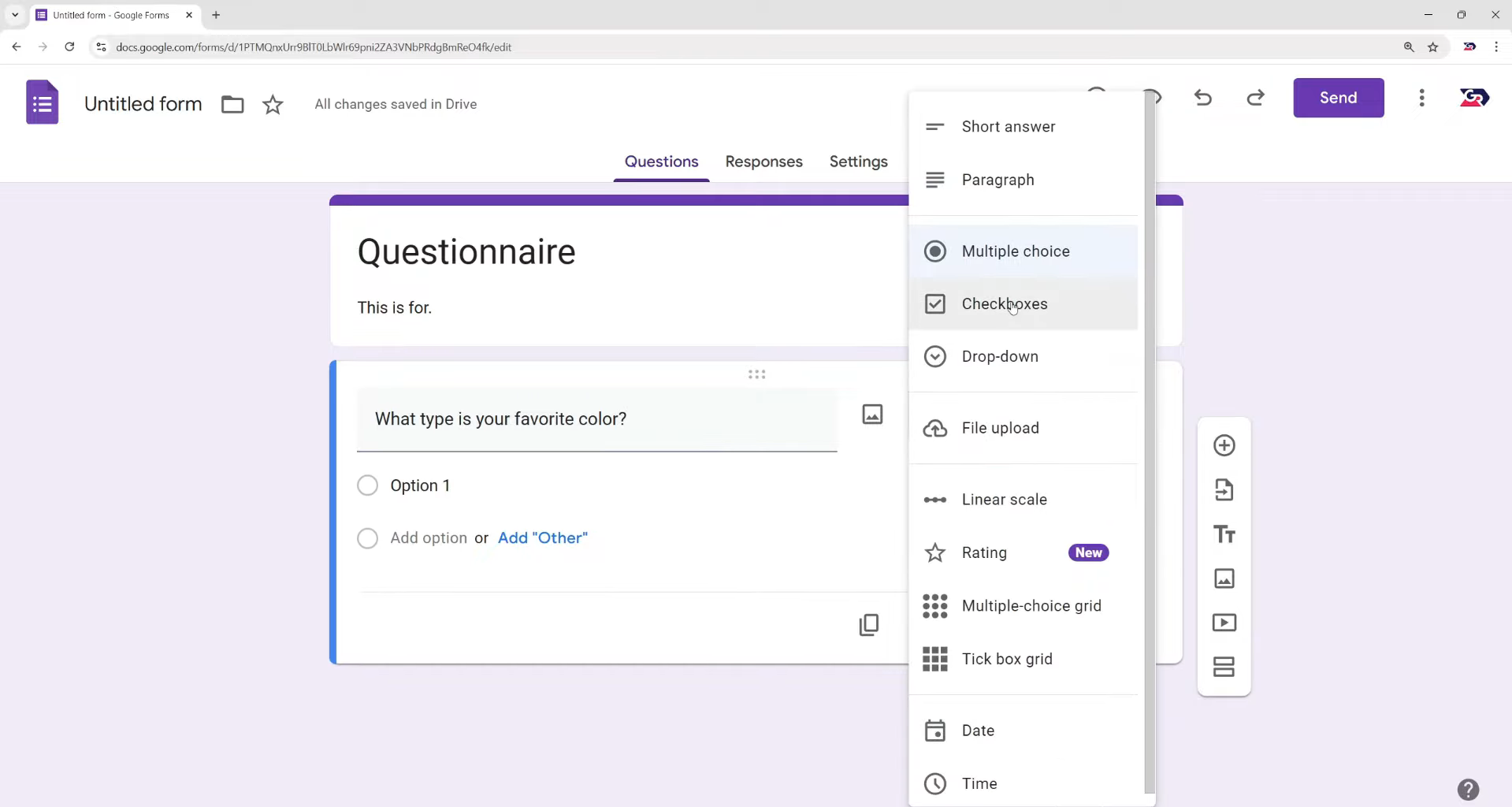Open a new browser tab
Viewport: 1512px width, 807px height.
tap(216, 15)
